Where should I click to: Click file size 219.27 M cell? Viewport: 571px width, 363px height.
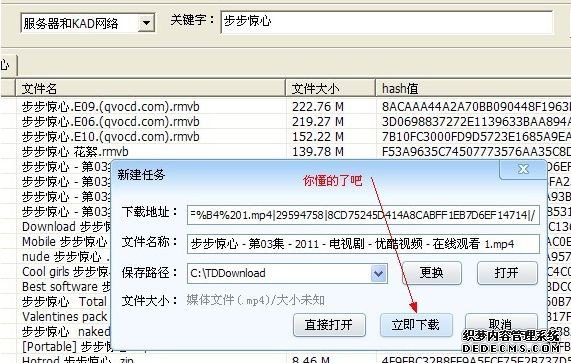[318, 122]
